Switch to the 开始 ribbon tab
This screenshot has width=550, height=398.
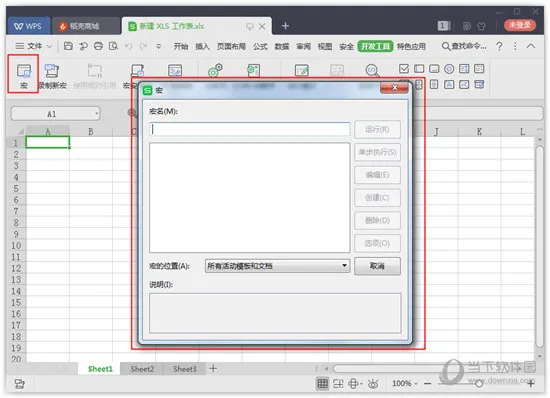(x=181, y=46)
